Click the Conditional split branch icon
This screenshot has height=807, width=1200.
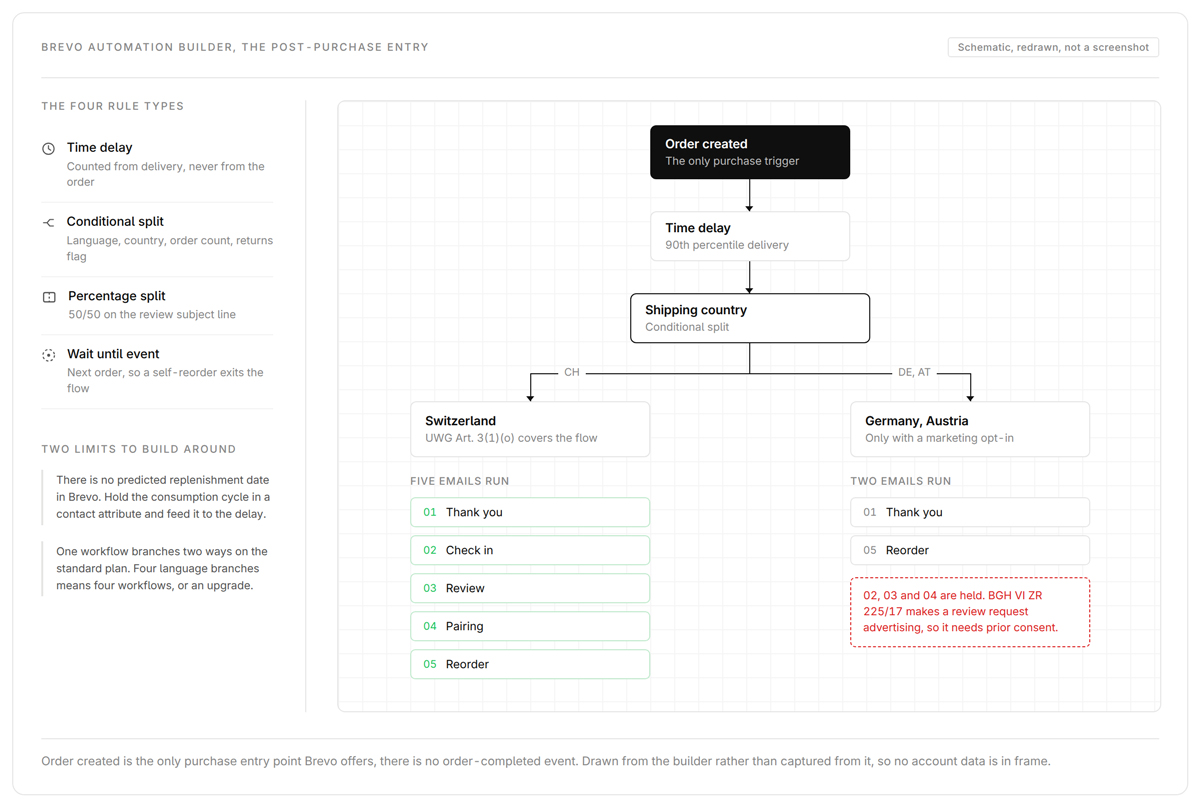point(48,222)
